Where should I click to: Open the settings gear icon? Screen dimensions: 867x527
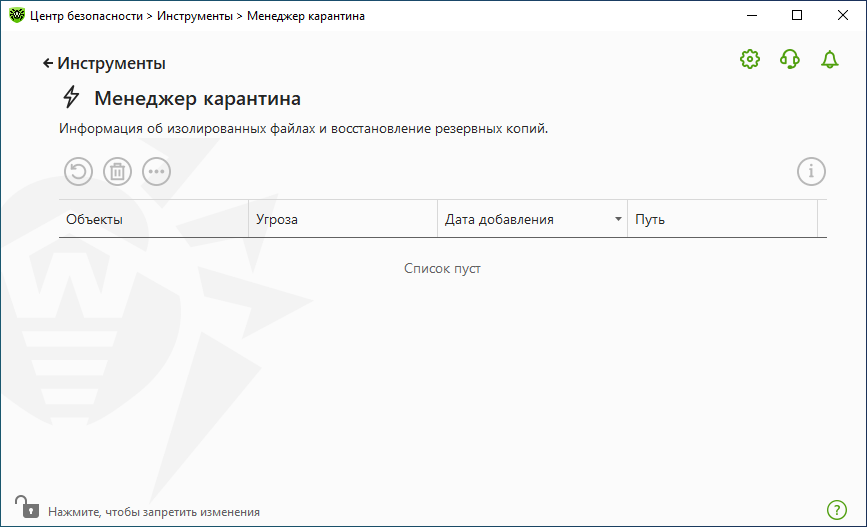pyautogui.click(x=750, y=59)
